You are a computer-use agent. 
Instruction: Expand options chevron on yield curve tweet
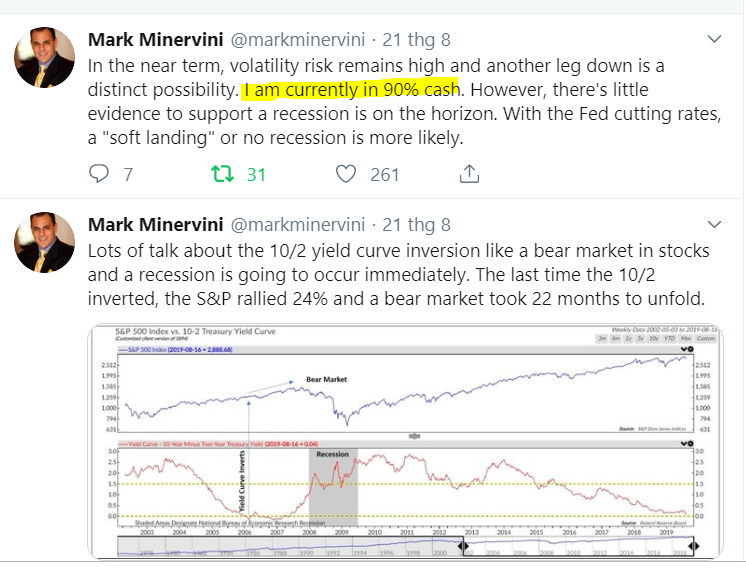click(x=714, y=222)
